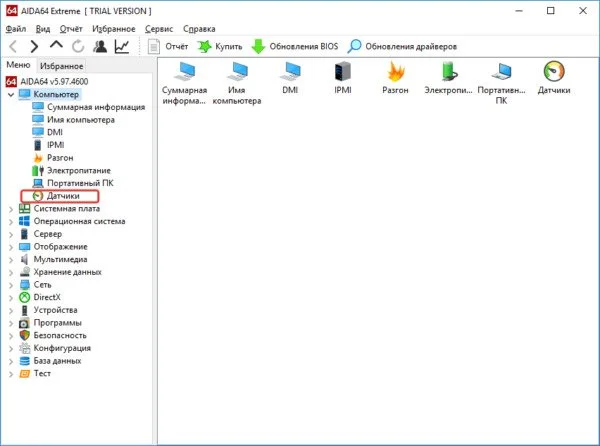Expand the Безопасность node

point(11,336)
